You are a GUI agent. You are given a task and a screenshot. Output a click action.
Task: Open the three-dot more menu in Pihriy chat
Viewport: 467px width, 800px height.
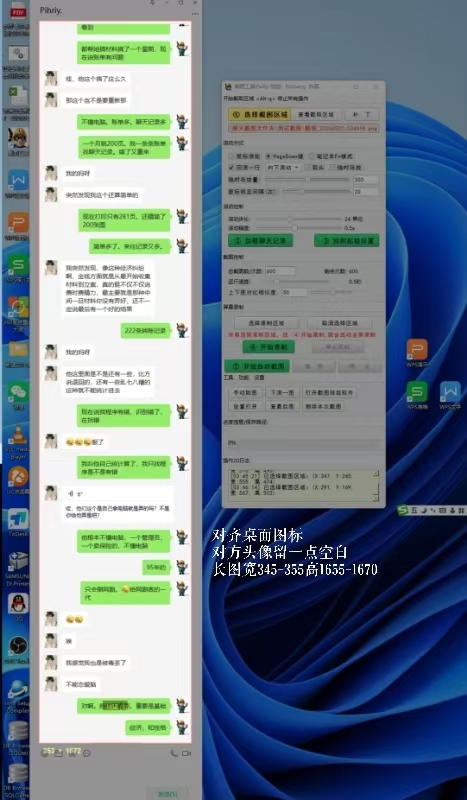tap(194, 13)
